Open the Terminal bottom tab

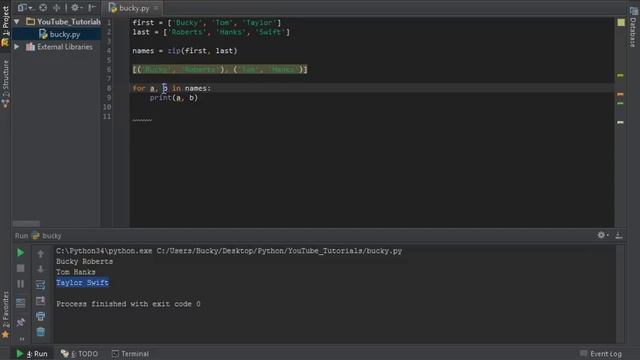pos(130,353)
